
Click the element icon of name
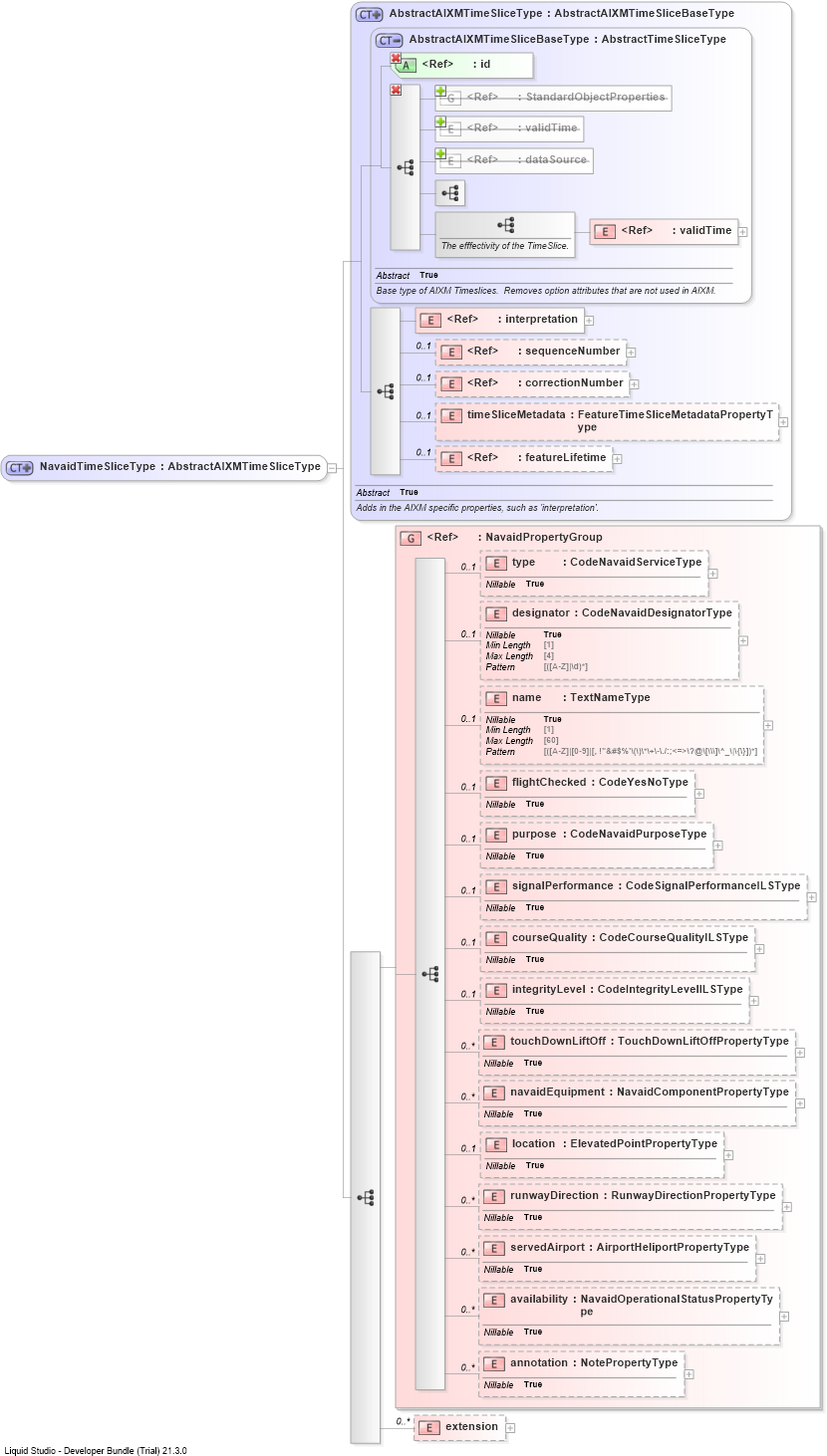click(x=496, y=698)
